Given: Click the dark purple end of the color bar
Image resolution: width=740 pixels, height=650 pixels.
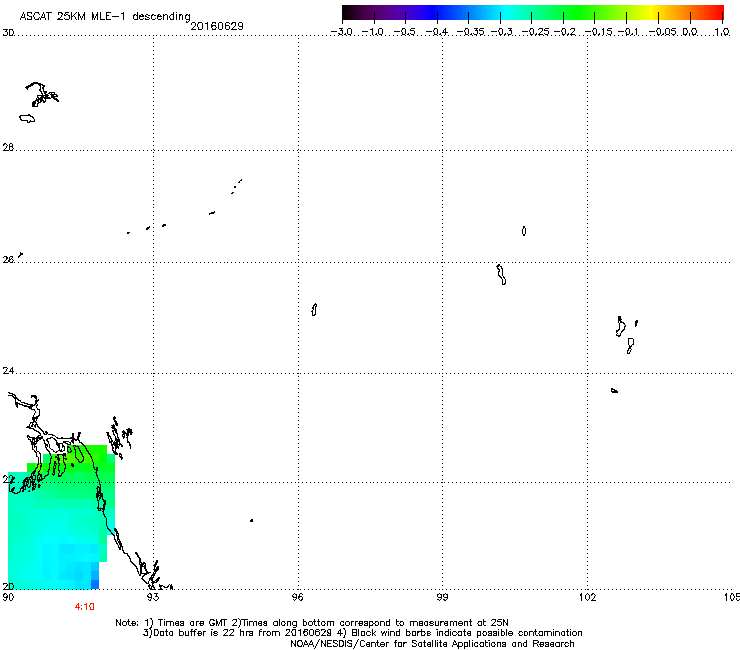Looking at the screenshot, I should click(350, 13).
